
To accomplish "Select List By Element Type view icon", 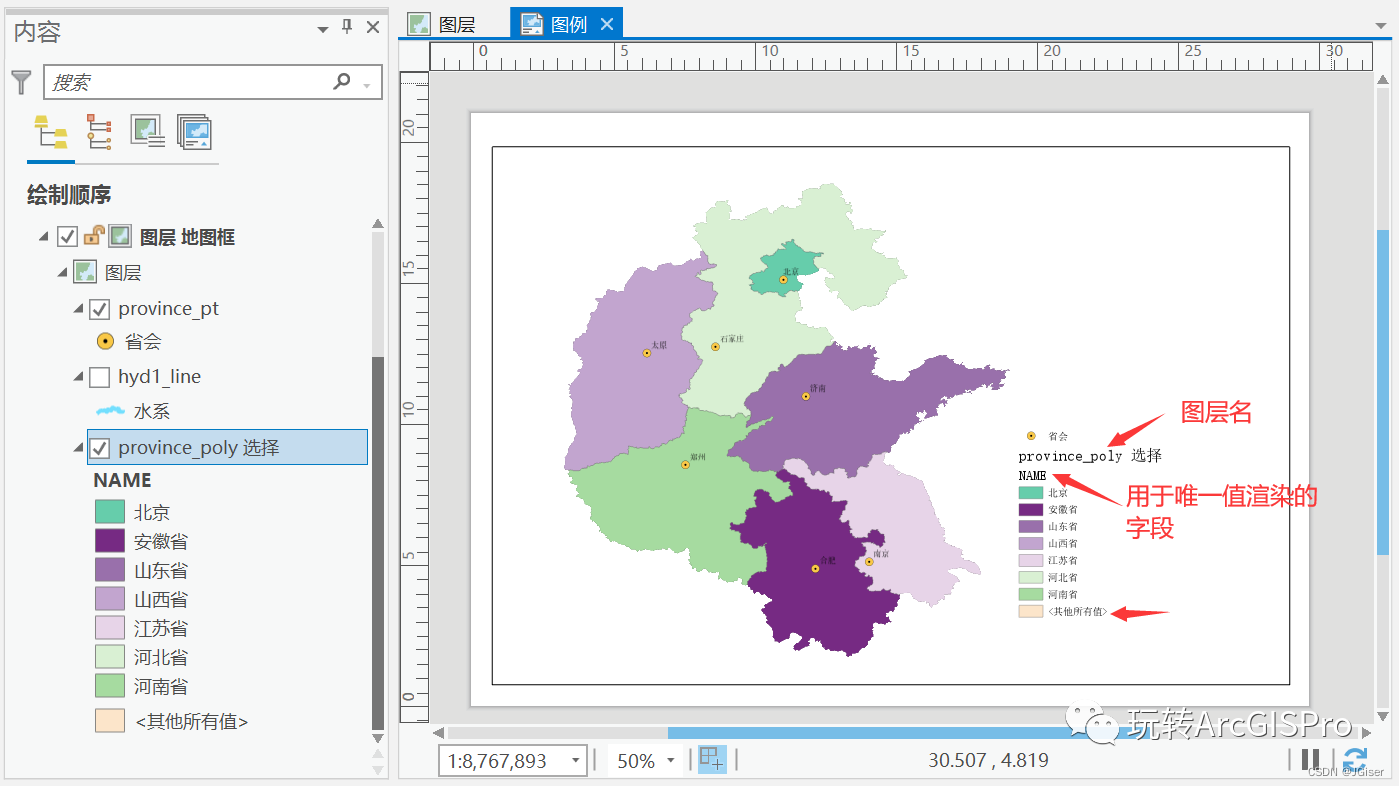I will [x=98, y=132].
